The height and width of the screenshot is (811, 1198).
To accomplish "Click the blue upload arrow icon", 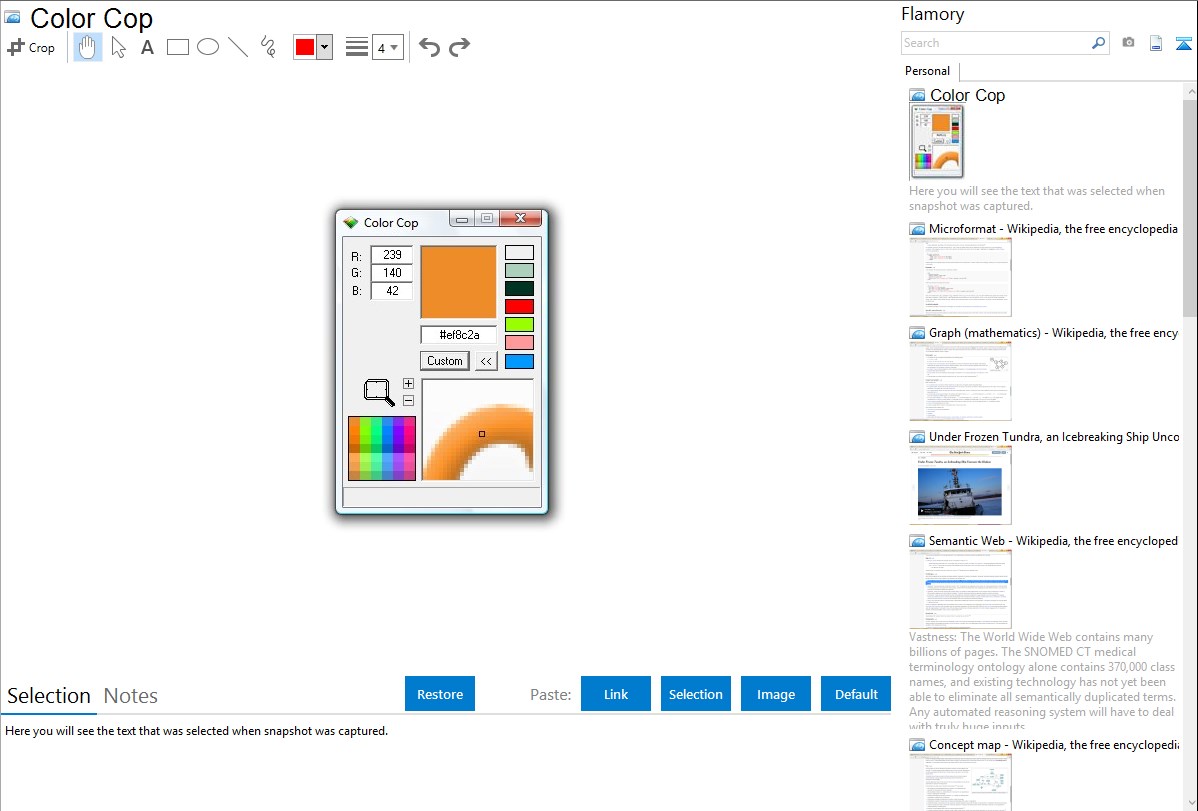I will tap(1183, 43).
